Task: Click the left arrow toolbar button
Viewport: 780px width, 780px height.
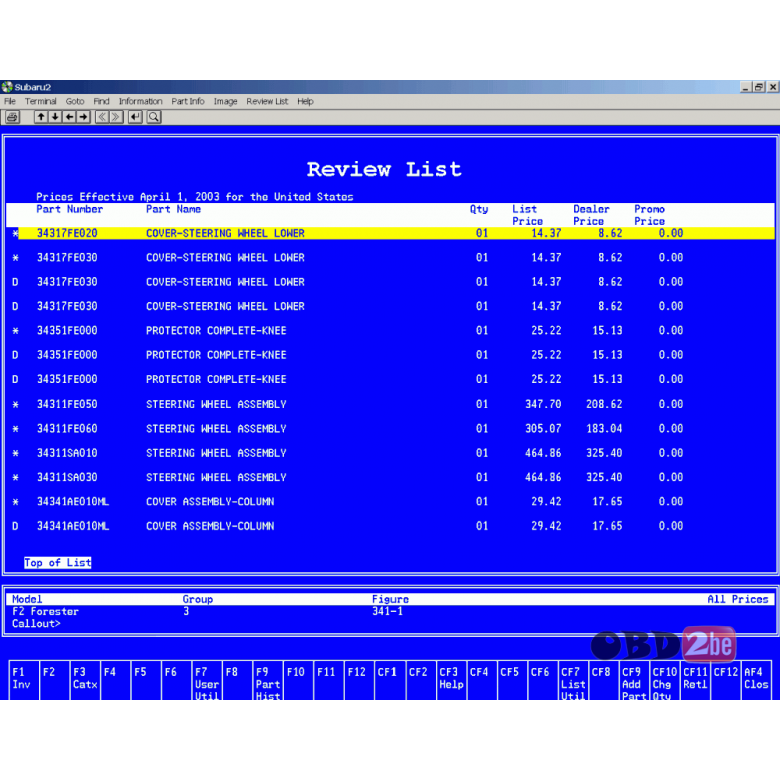Action: pos(69,117)
